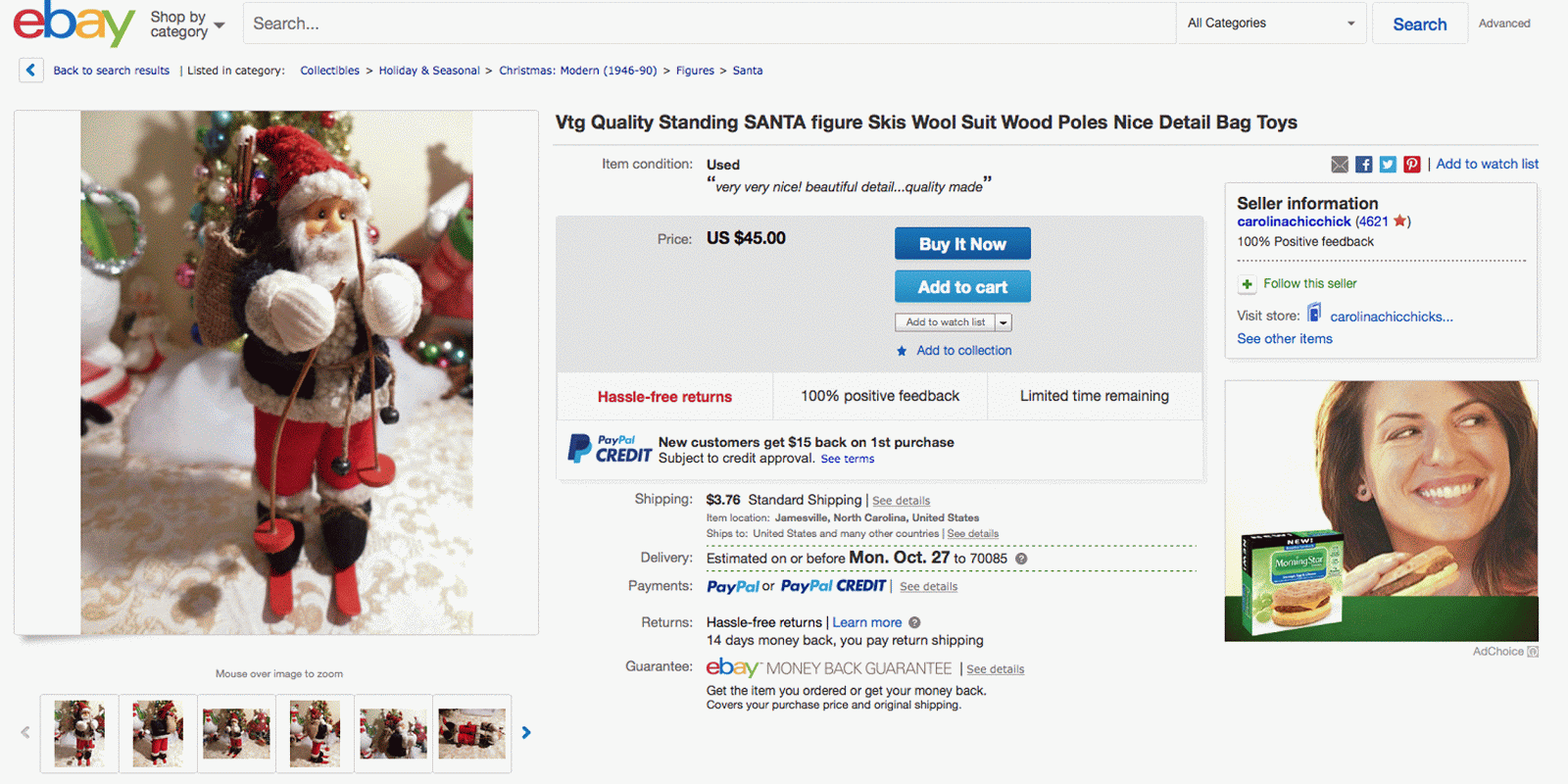
Task: Expand the All Categories selector
Action: (1271, 24)
